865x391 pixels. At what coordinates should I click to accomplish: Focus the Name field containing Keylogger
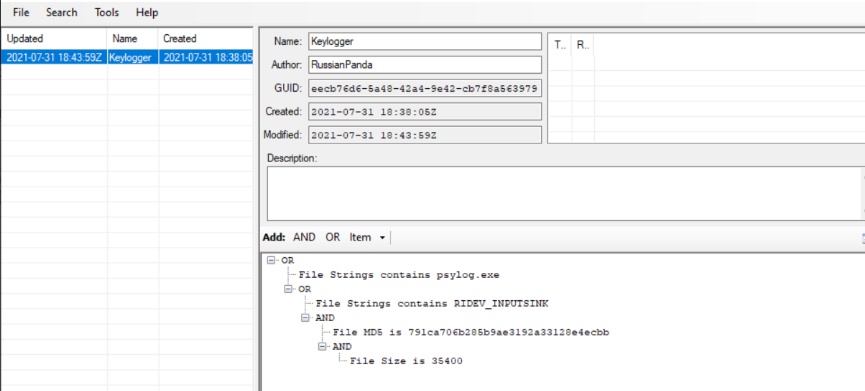pos(424,41)
